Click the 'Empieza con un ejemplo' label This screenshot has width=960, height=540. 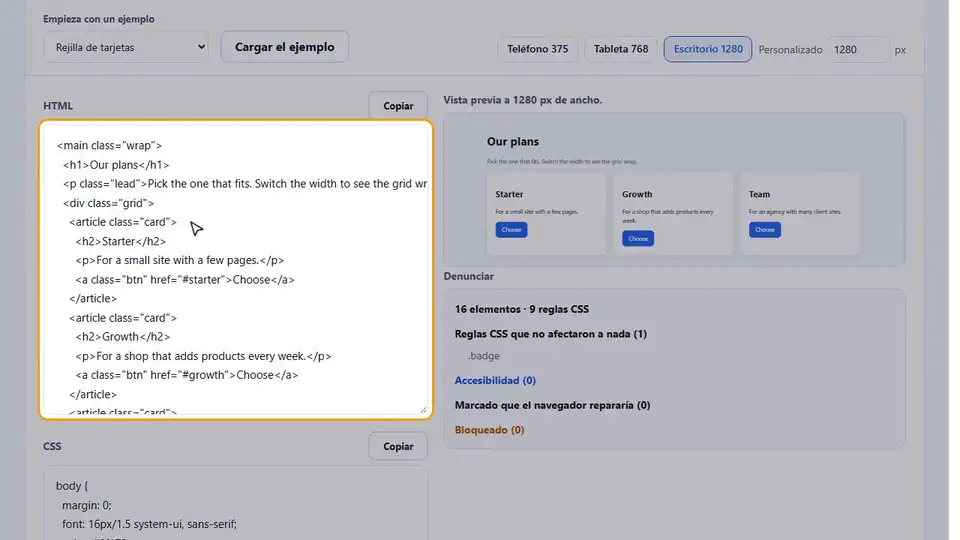pyautogui.click(x=99, y=19)
